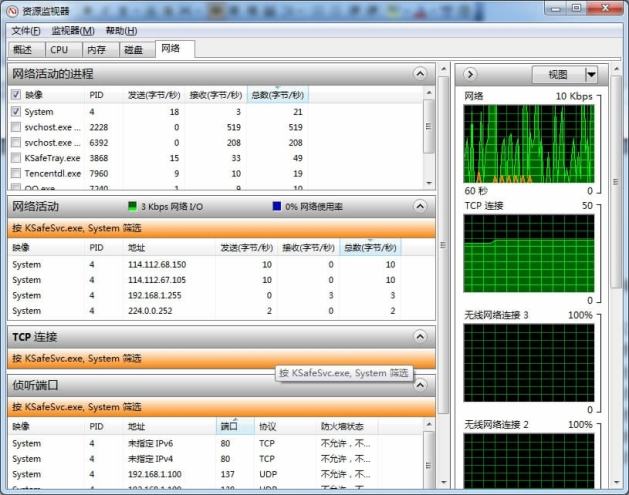Viewport: 629px width, 495px height.
Task: Sort processes by PID column header
Action: (103, 95)
